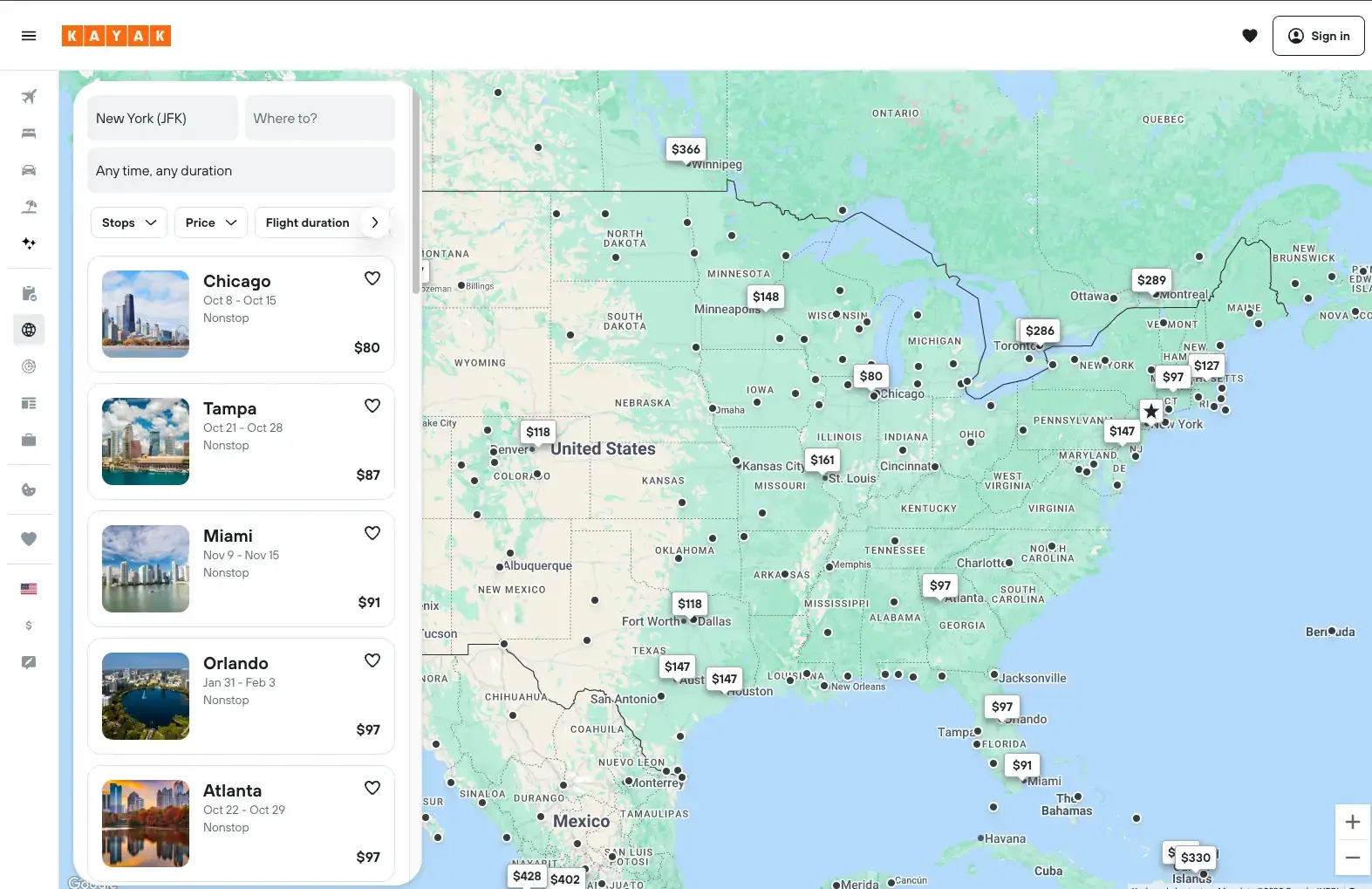Open the hamburger navigation menu

(x=29, y=36)
